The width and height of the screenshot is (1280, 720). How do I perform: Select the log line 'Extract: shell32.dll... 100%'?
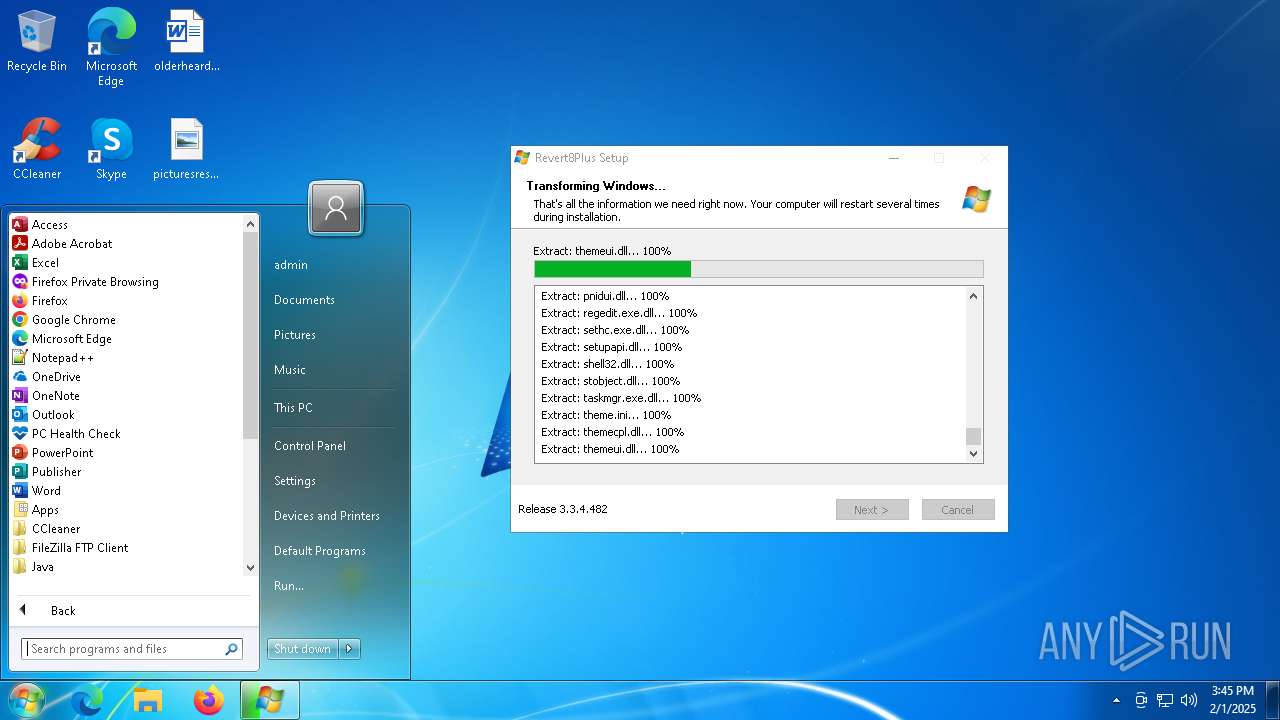coord(607,364)
